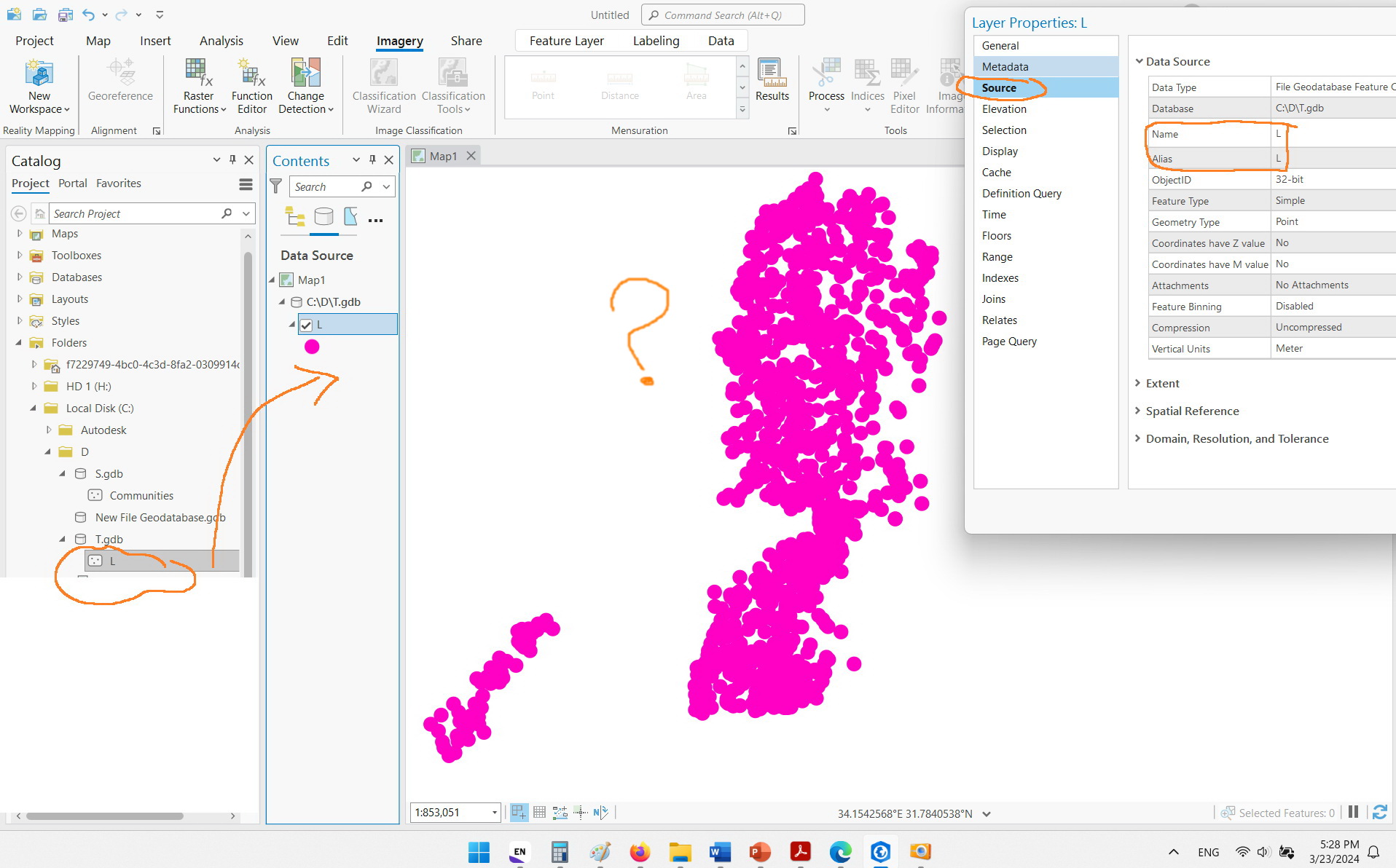The height and width of the screenshot is (868, 1396).
Task: Click the Command Search field
Action: [x=722, y=15]
